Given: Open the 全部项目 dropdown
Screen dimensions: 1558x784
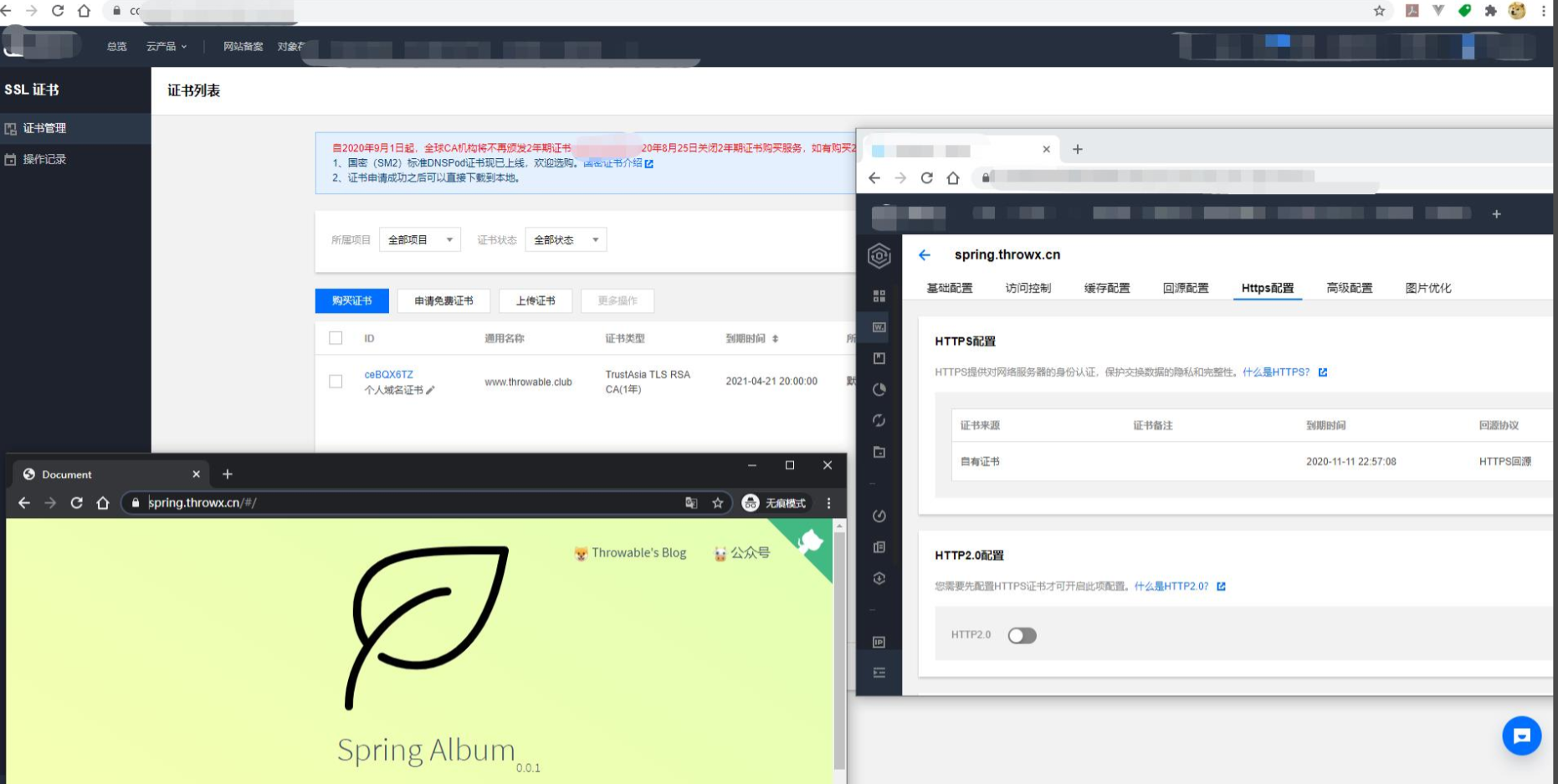Looking at the screenshot, I should coord(419,239).
